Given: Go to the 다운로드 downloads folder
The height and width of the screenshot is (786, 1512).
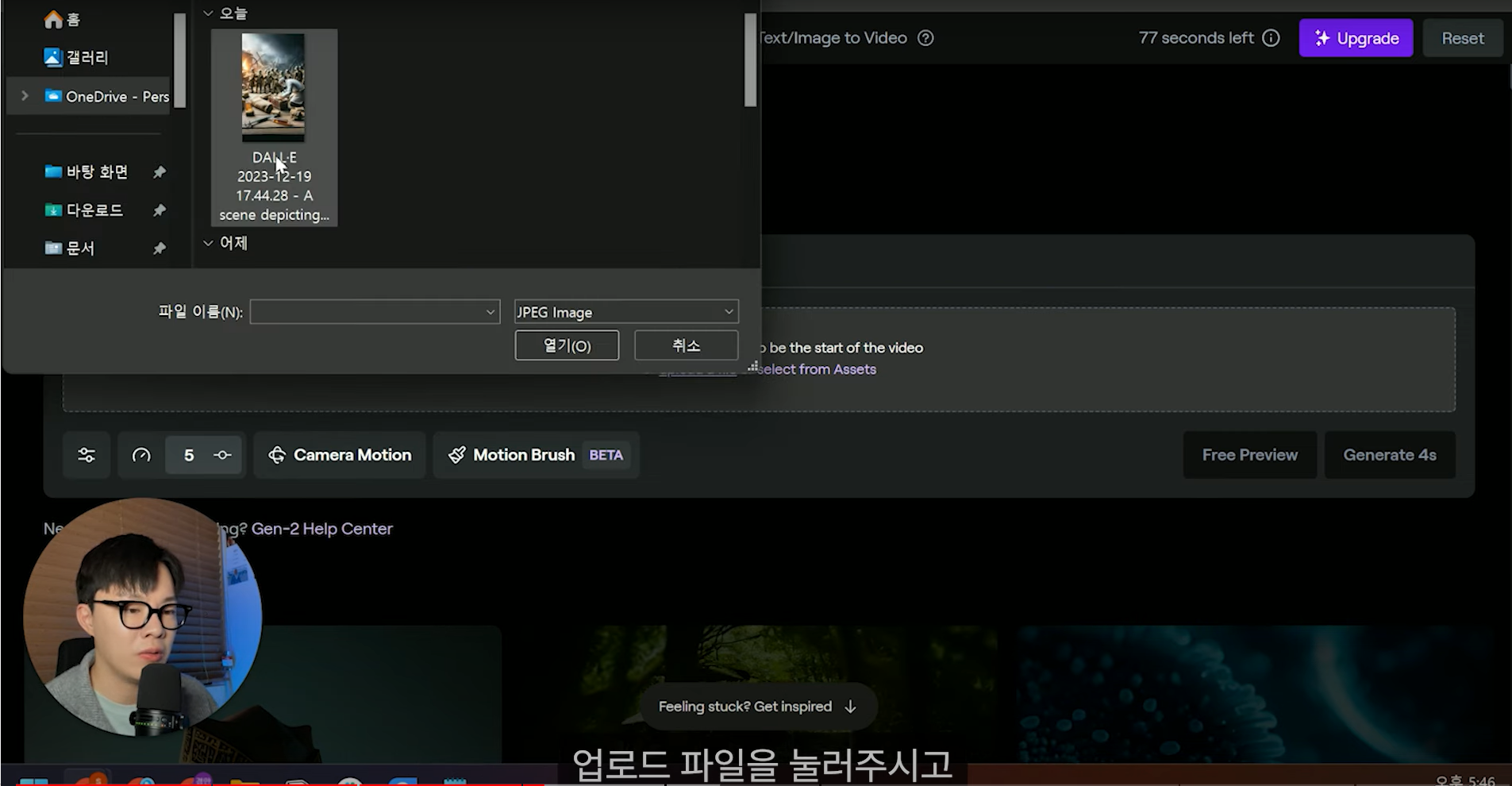Looking at the screenshot, I should click(x=84, y=210).
